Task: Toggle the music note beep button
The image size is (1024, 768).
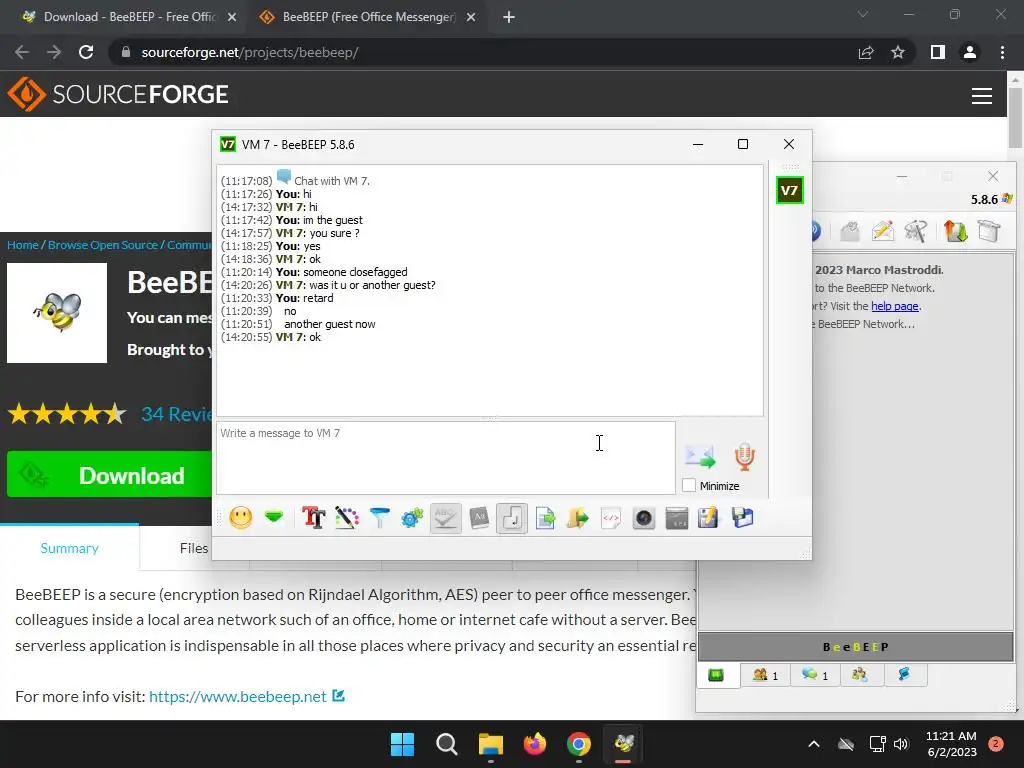Action: (x=512, y=519)
